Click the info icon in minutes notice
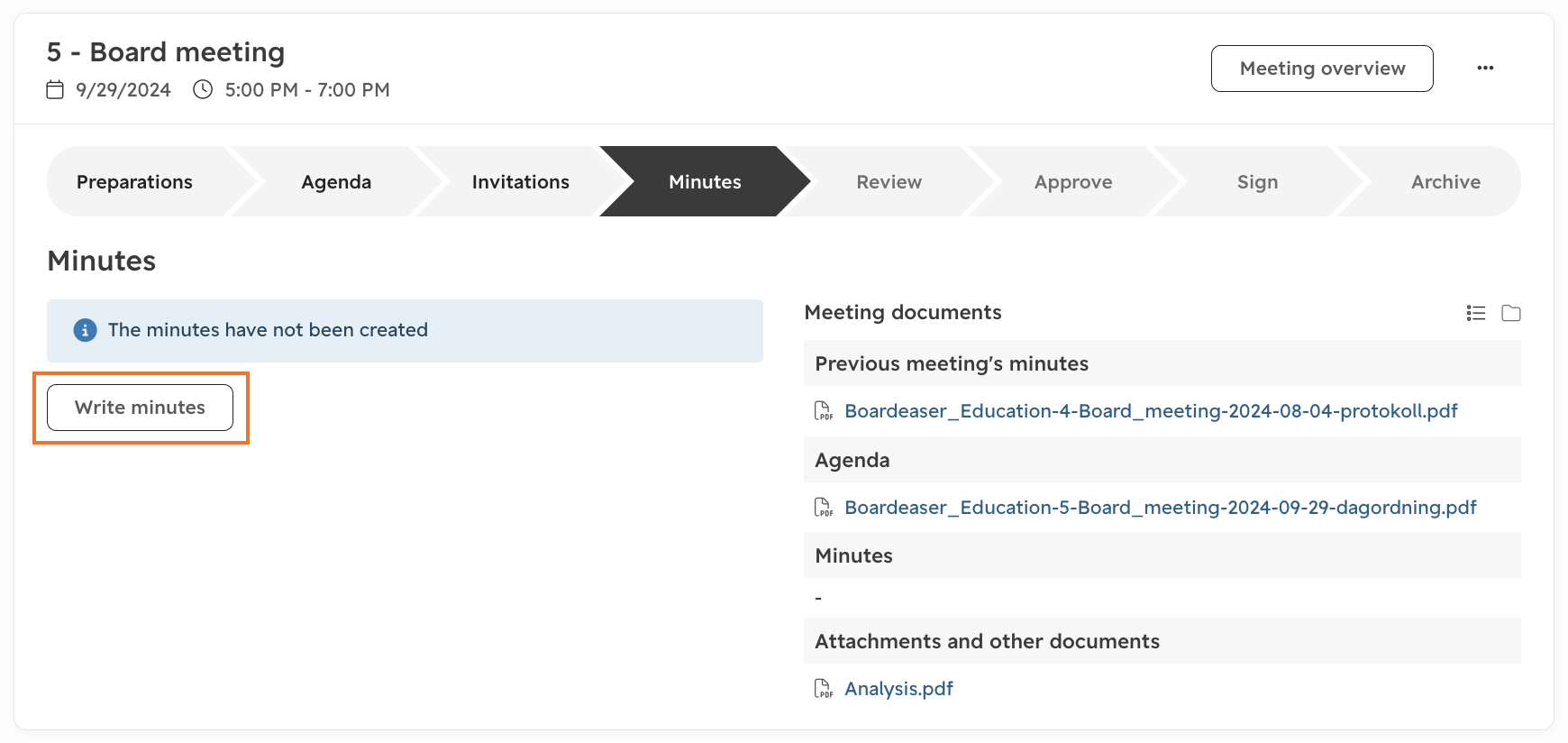 coord(85,330)
